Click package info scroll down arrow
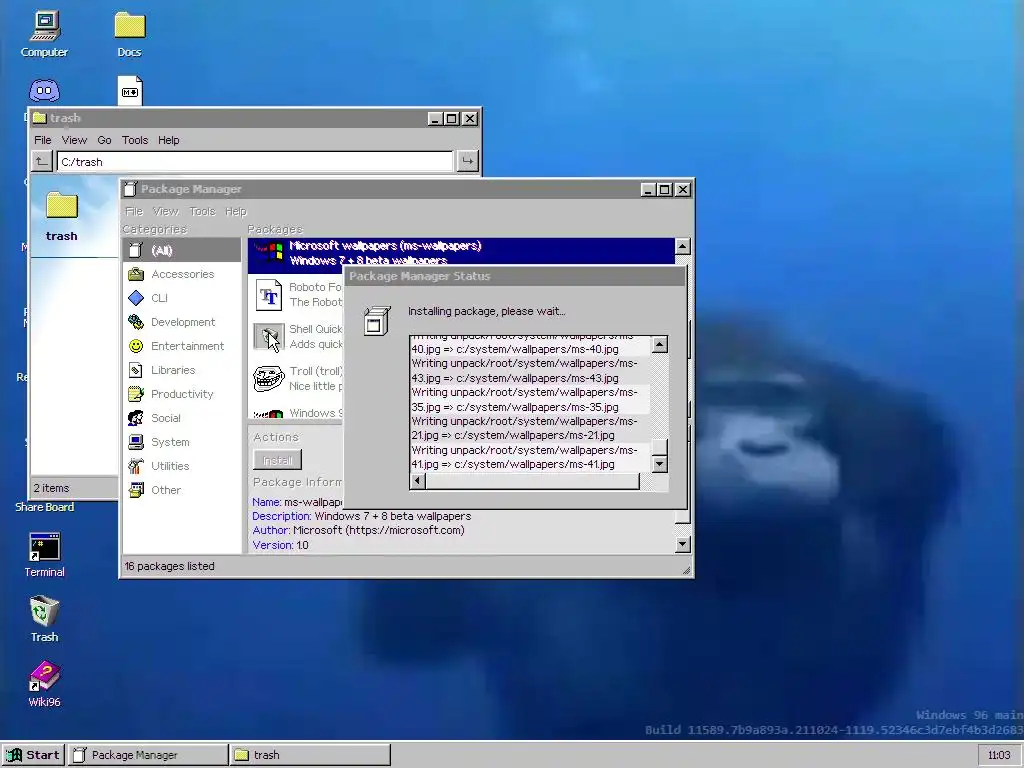This screenshot has width=1024, height=768. (682, 544)
